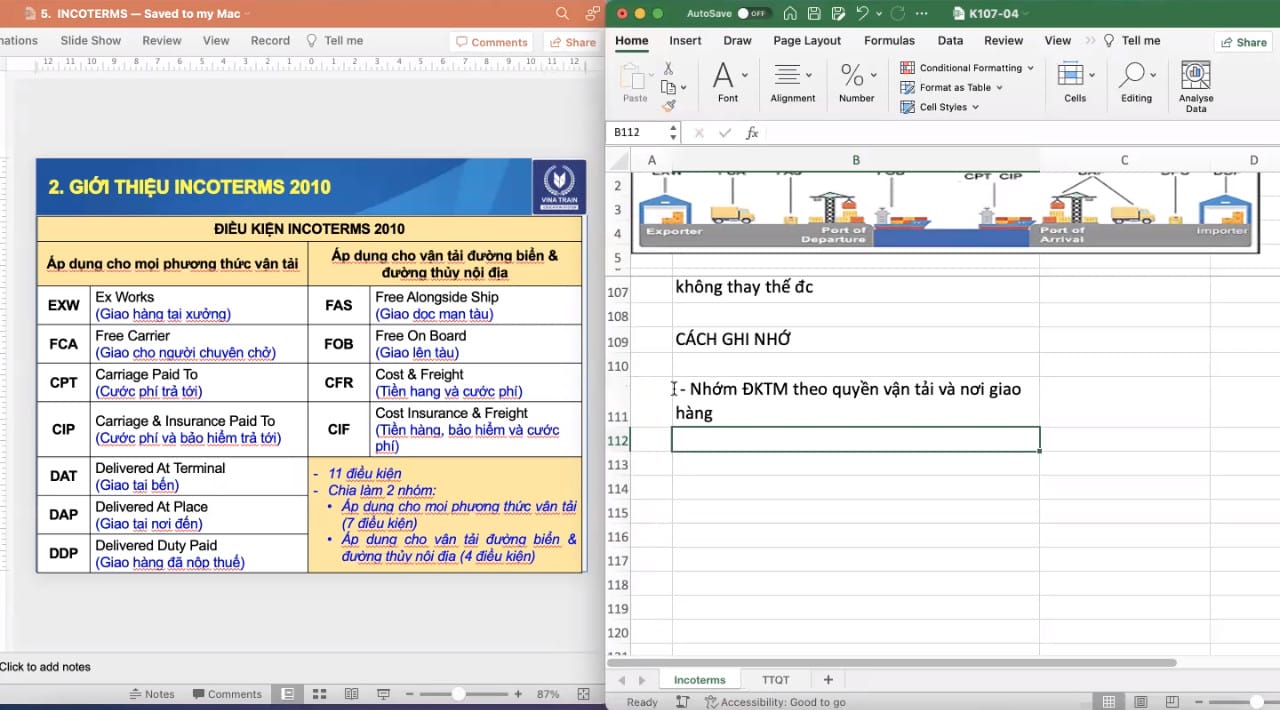The image size is (1280, 710).
Task: Click the Excel Share button
Action: tap(1242, 42)
